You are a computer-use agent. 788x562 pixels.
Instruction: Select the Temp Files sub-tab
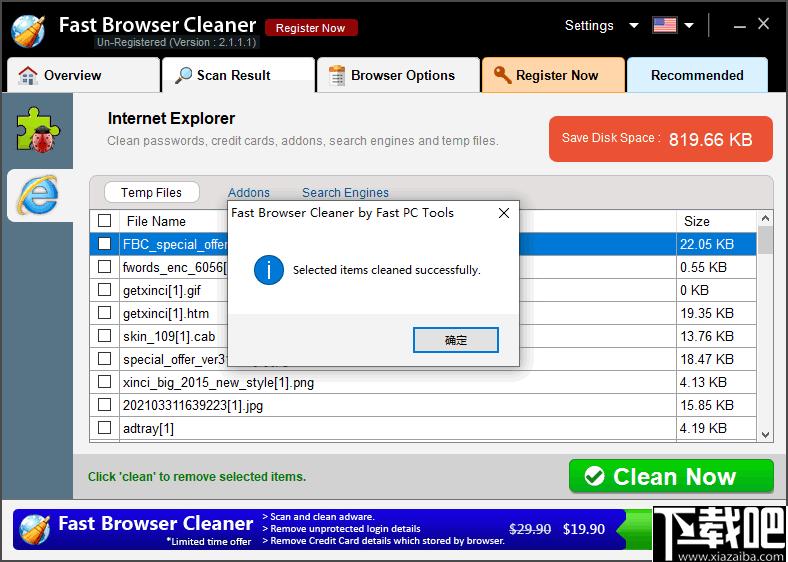[151, 193]
